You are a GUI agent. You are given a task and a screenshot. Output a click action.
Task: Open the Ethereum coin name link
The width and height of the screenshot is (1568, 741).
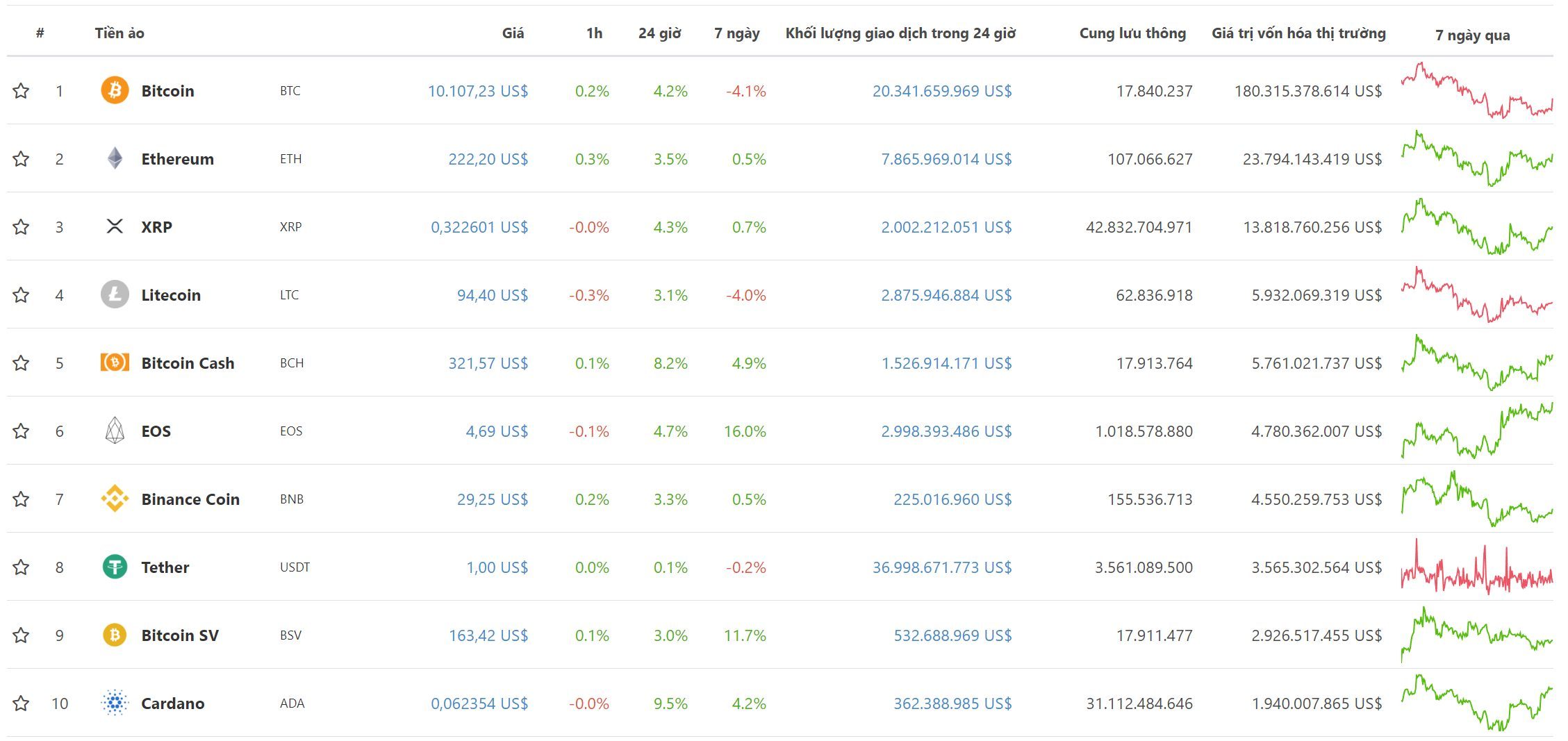177,158
